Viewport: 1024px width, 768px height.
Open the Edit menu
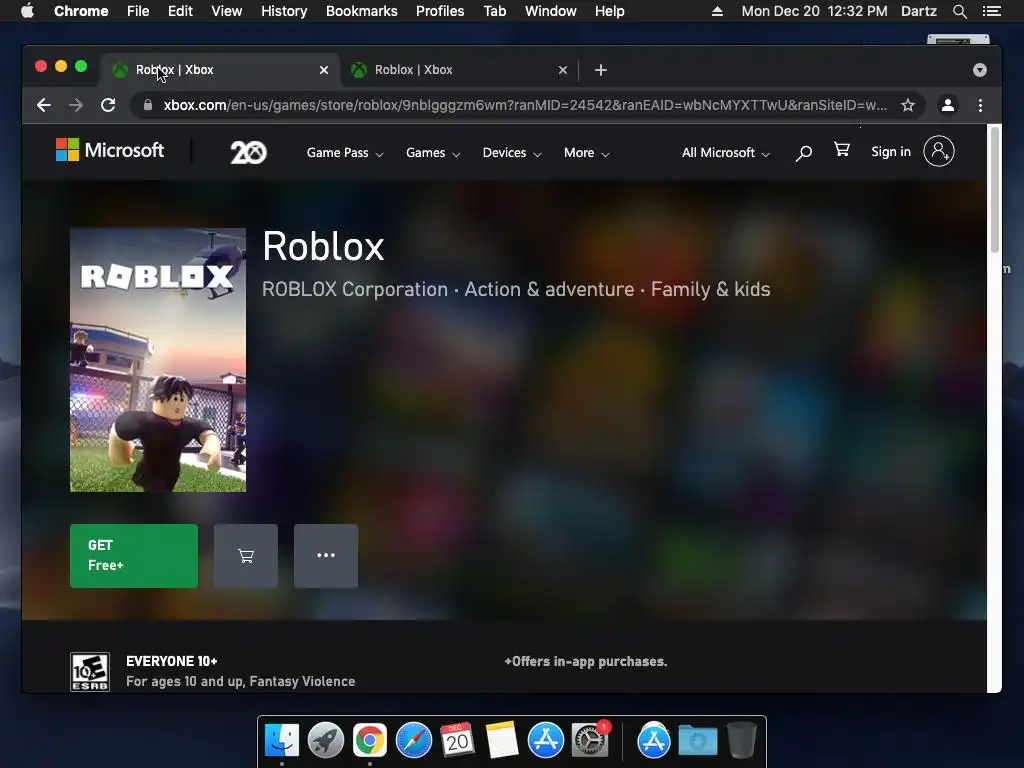point(180,11)
